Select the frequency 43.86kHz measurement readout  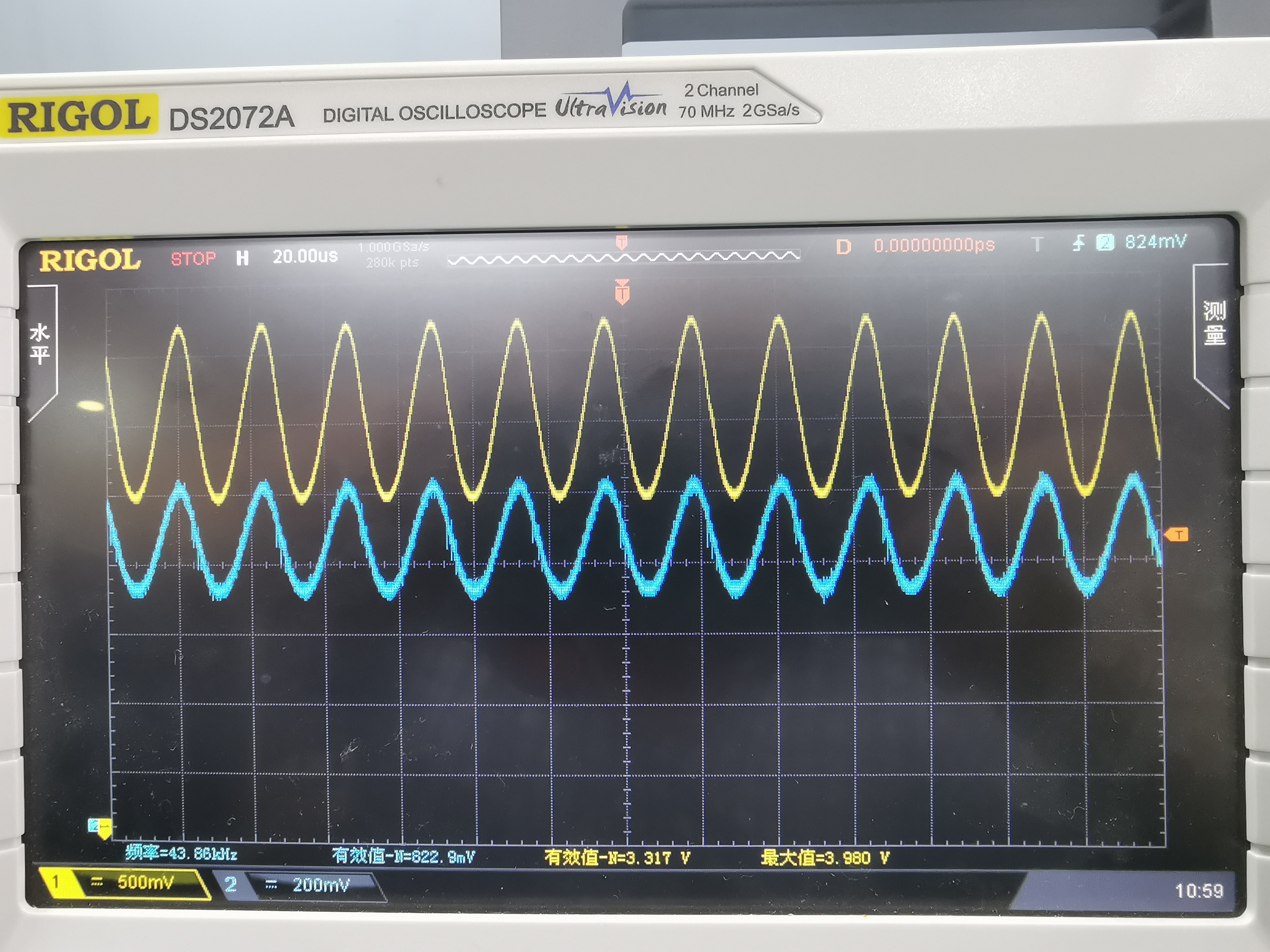pos(181,853)
